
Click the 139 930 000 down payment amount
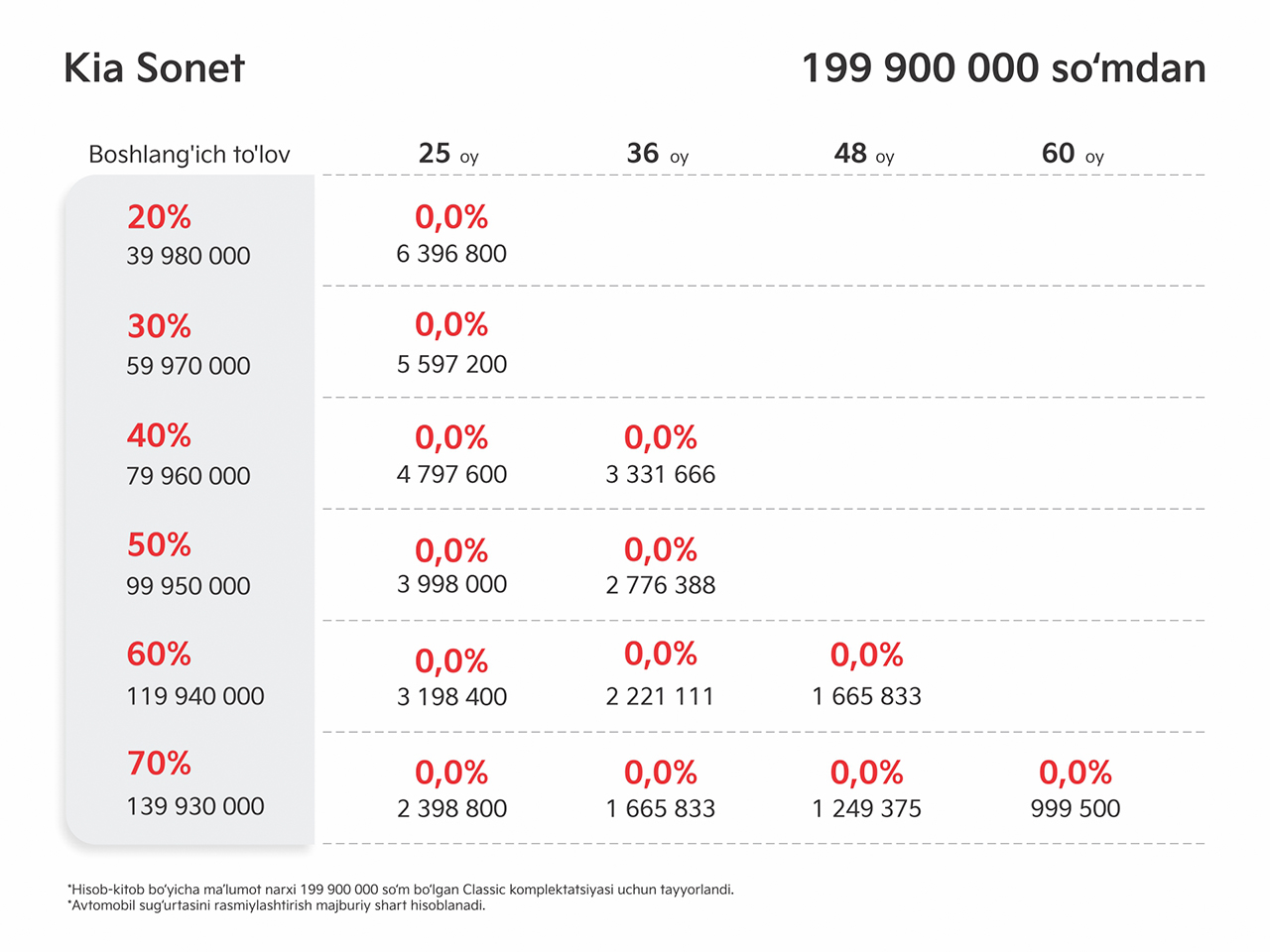point(195,806)
